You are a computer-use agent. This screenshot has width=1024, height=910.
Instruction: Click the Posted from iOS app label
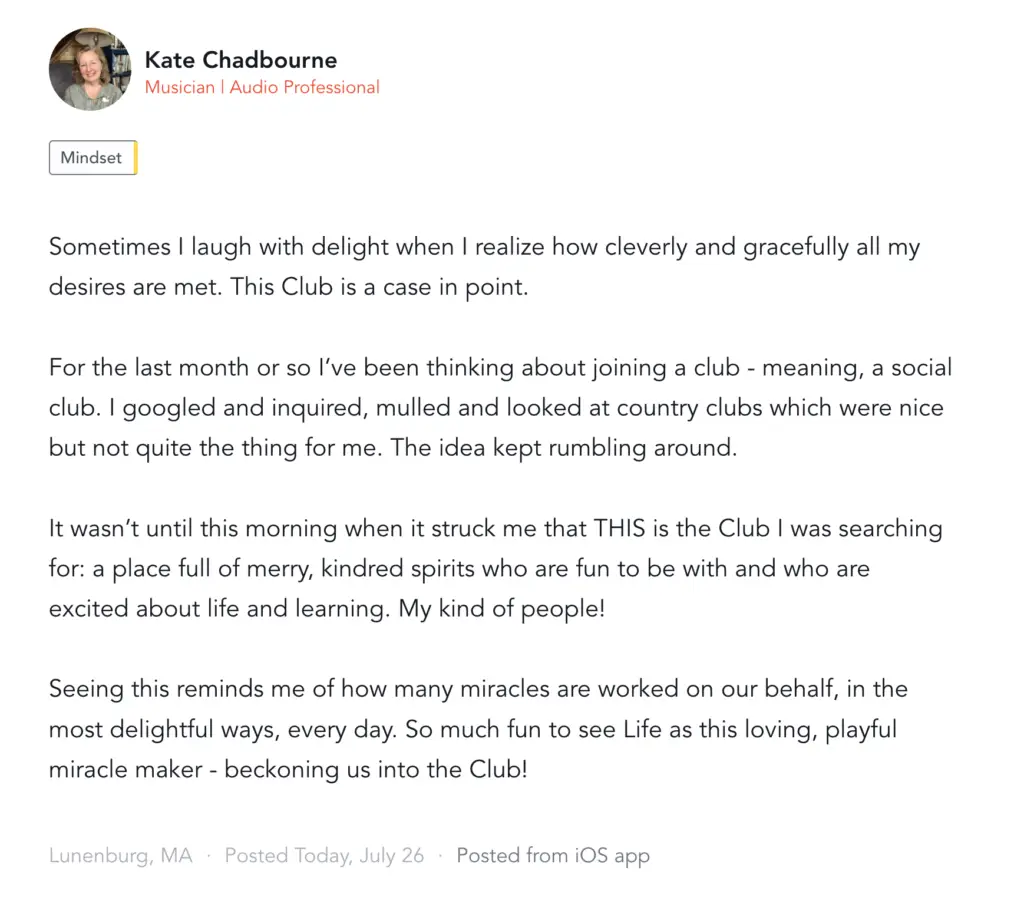[553, 855]
